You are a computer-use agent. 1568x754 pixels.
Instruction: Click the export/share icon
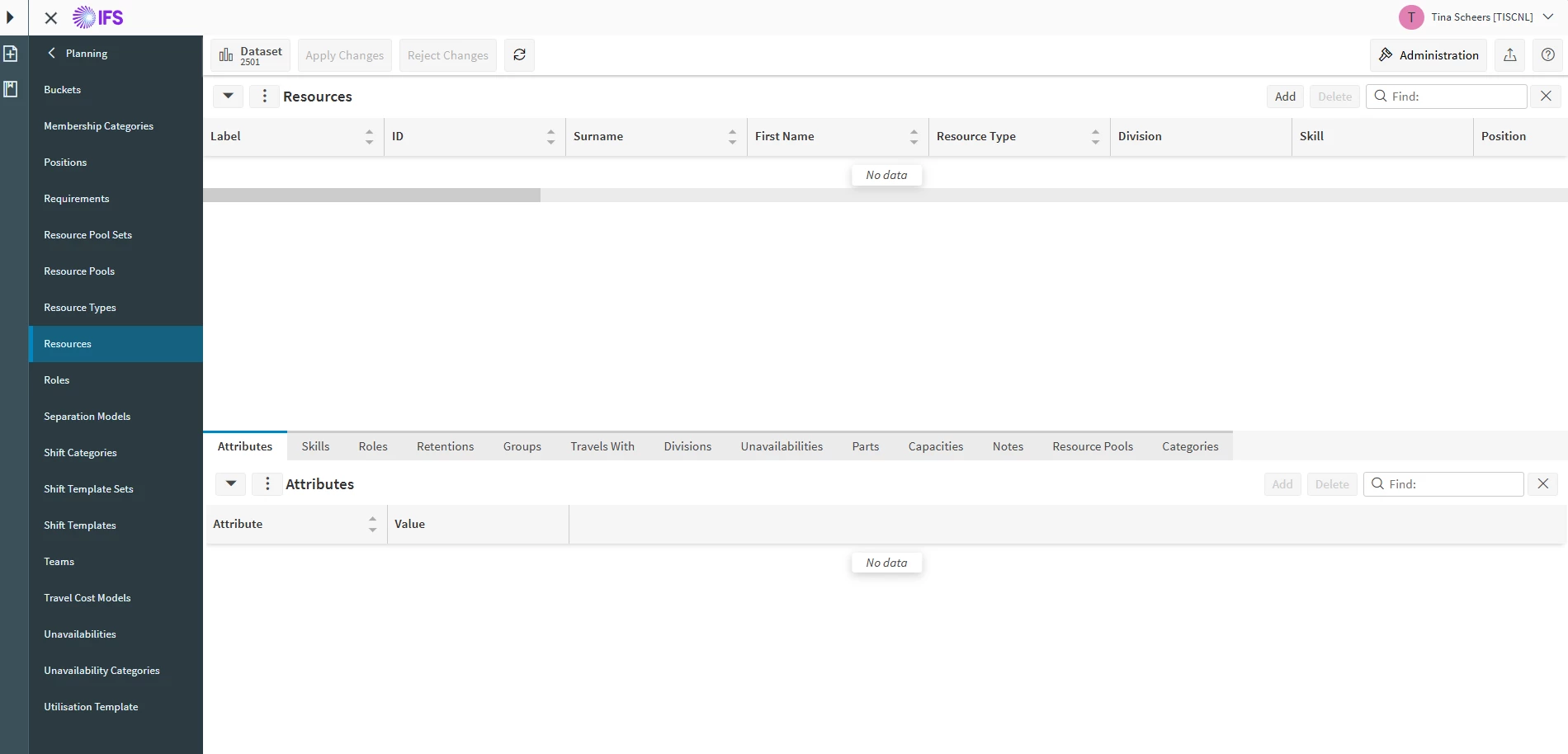coord(1510,55)
